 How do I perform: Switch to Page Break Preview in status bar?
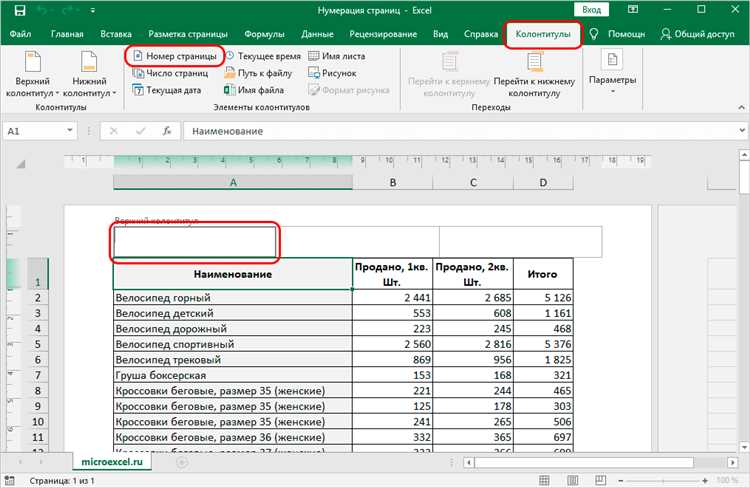(600, 480)
